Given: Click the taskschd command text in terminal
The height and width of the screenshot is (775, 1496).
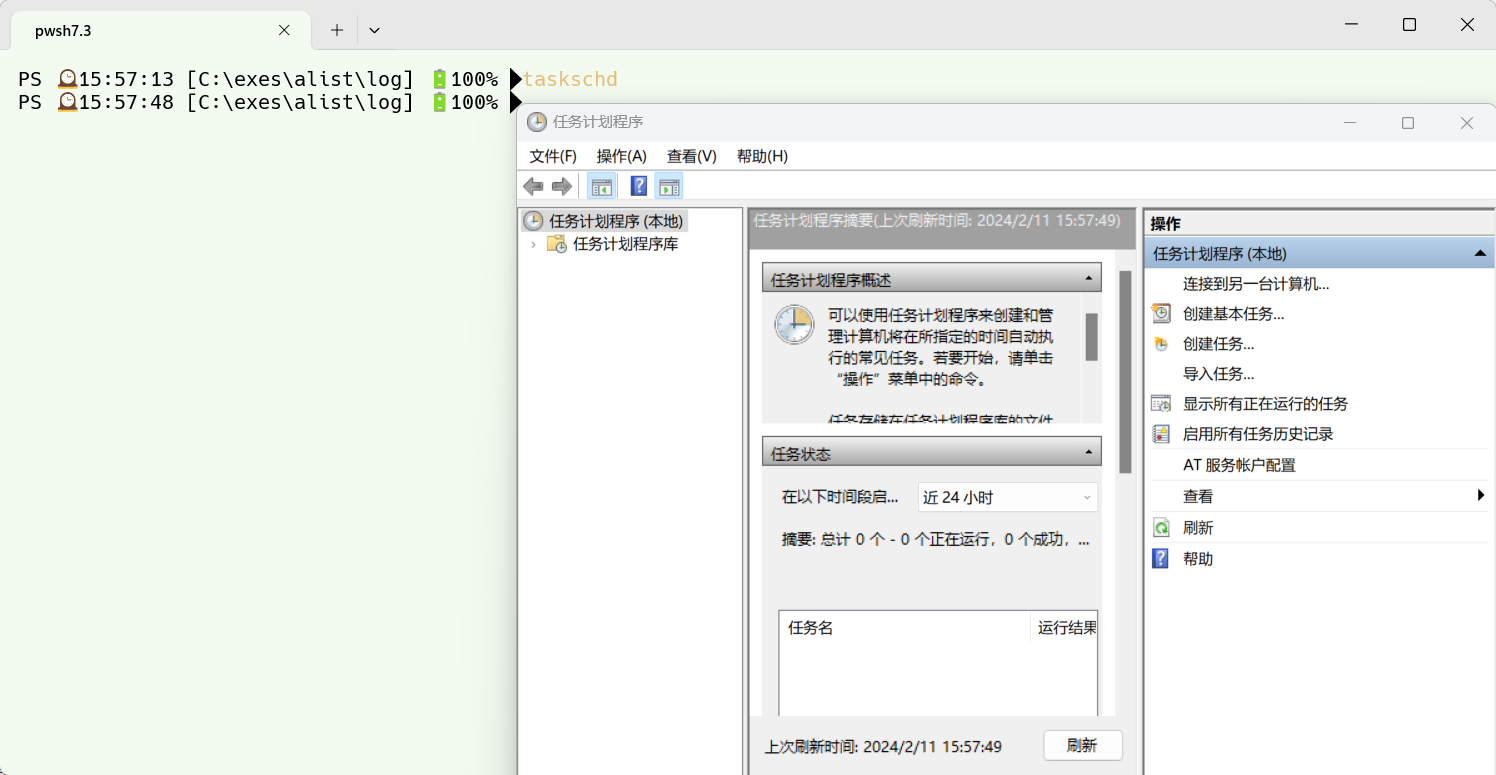Looking at the screenshot, I should click(x=570, y=79).
